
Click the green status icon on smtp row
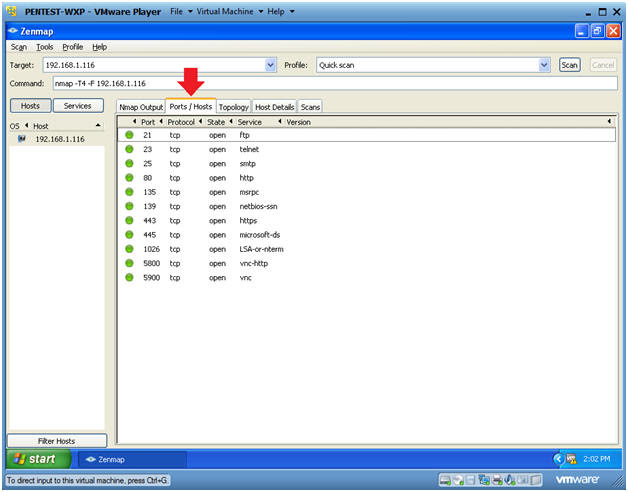[x=129, y=163]
